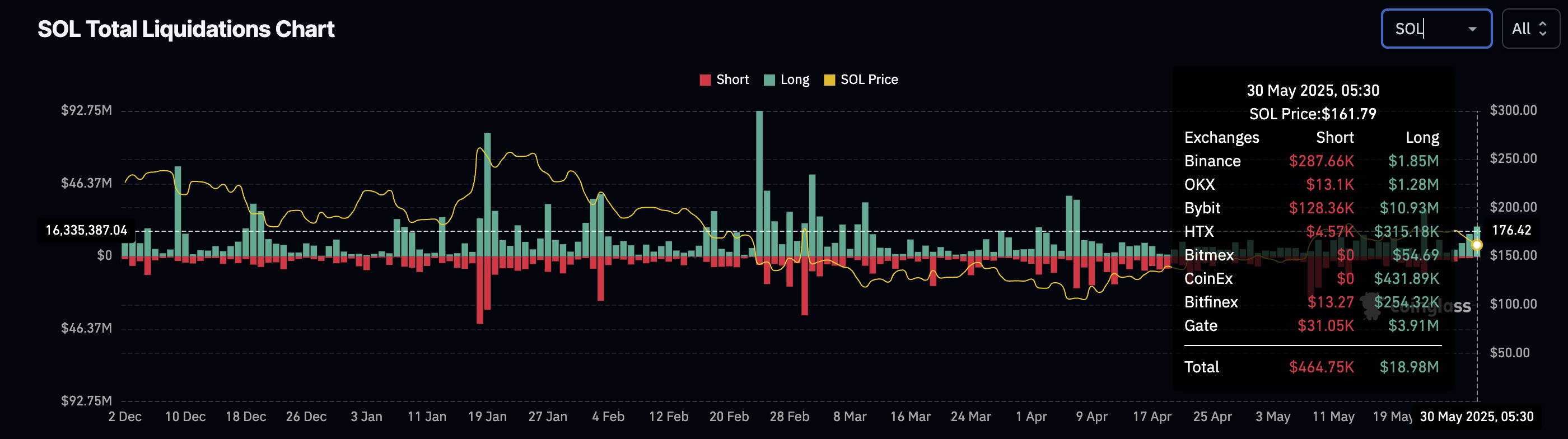This screenshot has height=439, width=1568.
Task: Open the SOL coin dropdown arrow
Action: (x=1472, y=29)
